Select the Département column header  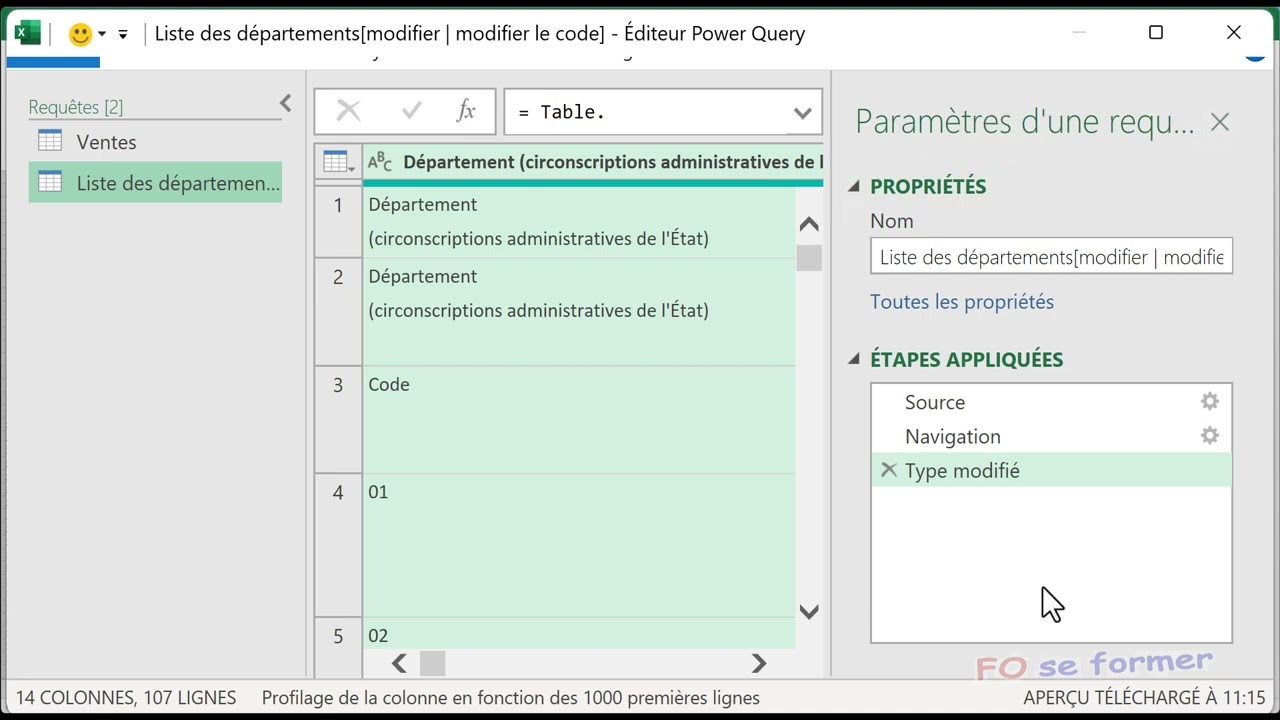click(x=593, y=162)
